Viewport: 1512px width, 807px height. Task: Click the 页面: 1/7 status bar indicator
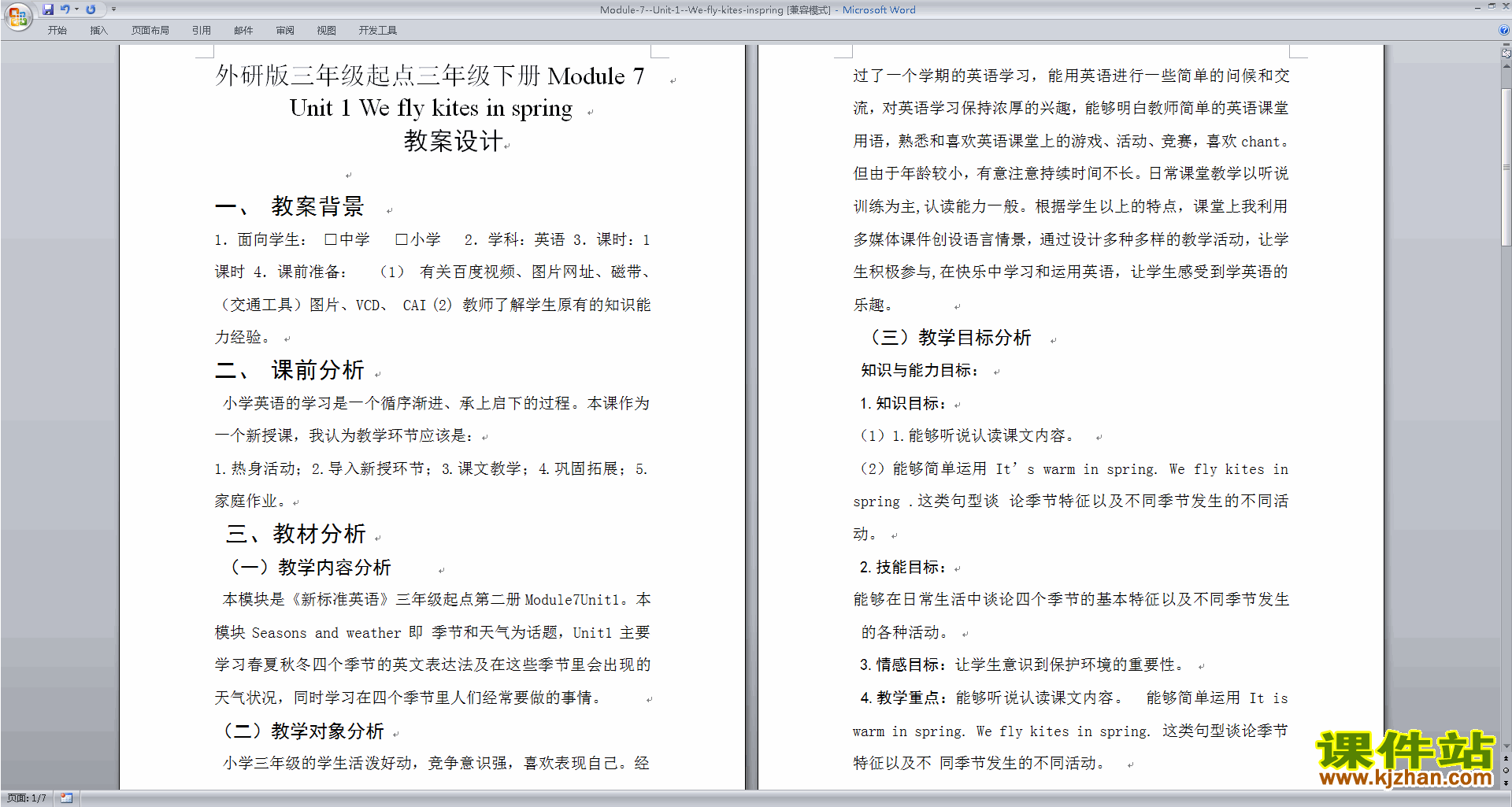point(27,798)
